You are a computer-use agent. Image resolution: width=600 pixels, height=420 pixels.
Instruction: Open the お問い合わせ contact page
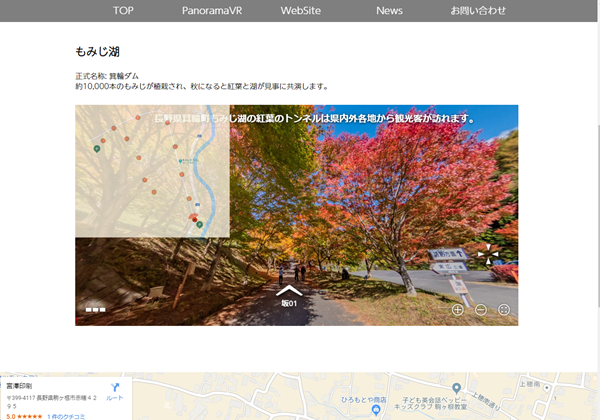[478, 11]
